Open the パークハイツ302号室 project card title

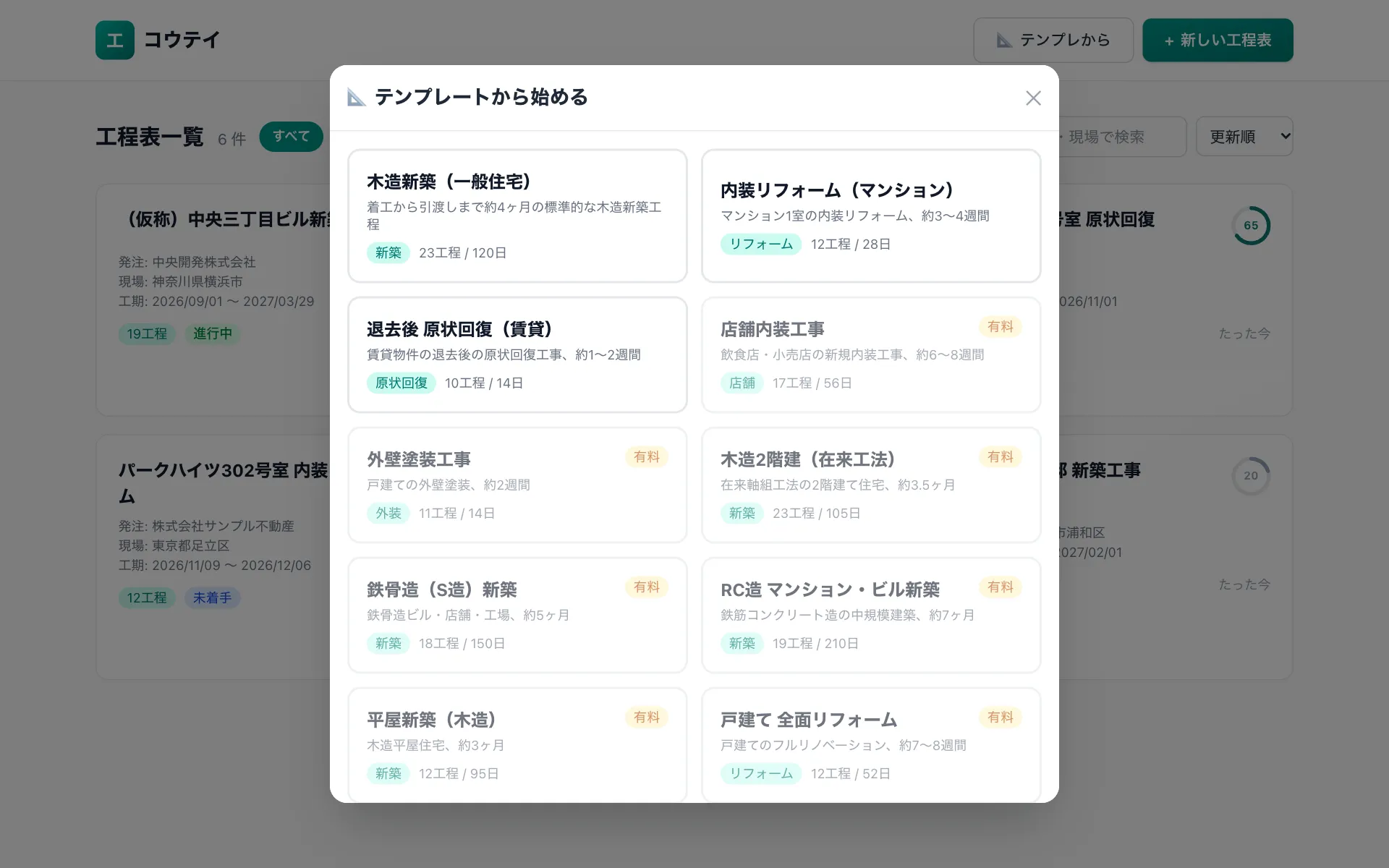point(223,482)
